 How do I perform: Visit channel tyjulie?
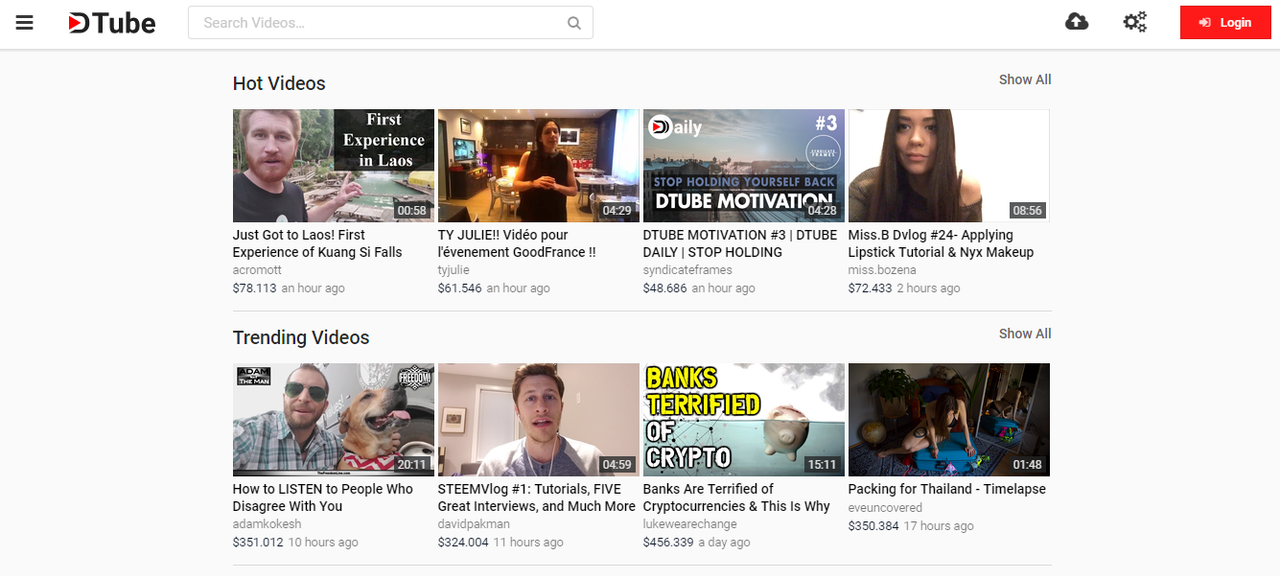tap(454, 270)
